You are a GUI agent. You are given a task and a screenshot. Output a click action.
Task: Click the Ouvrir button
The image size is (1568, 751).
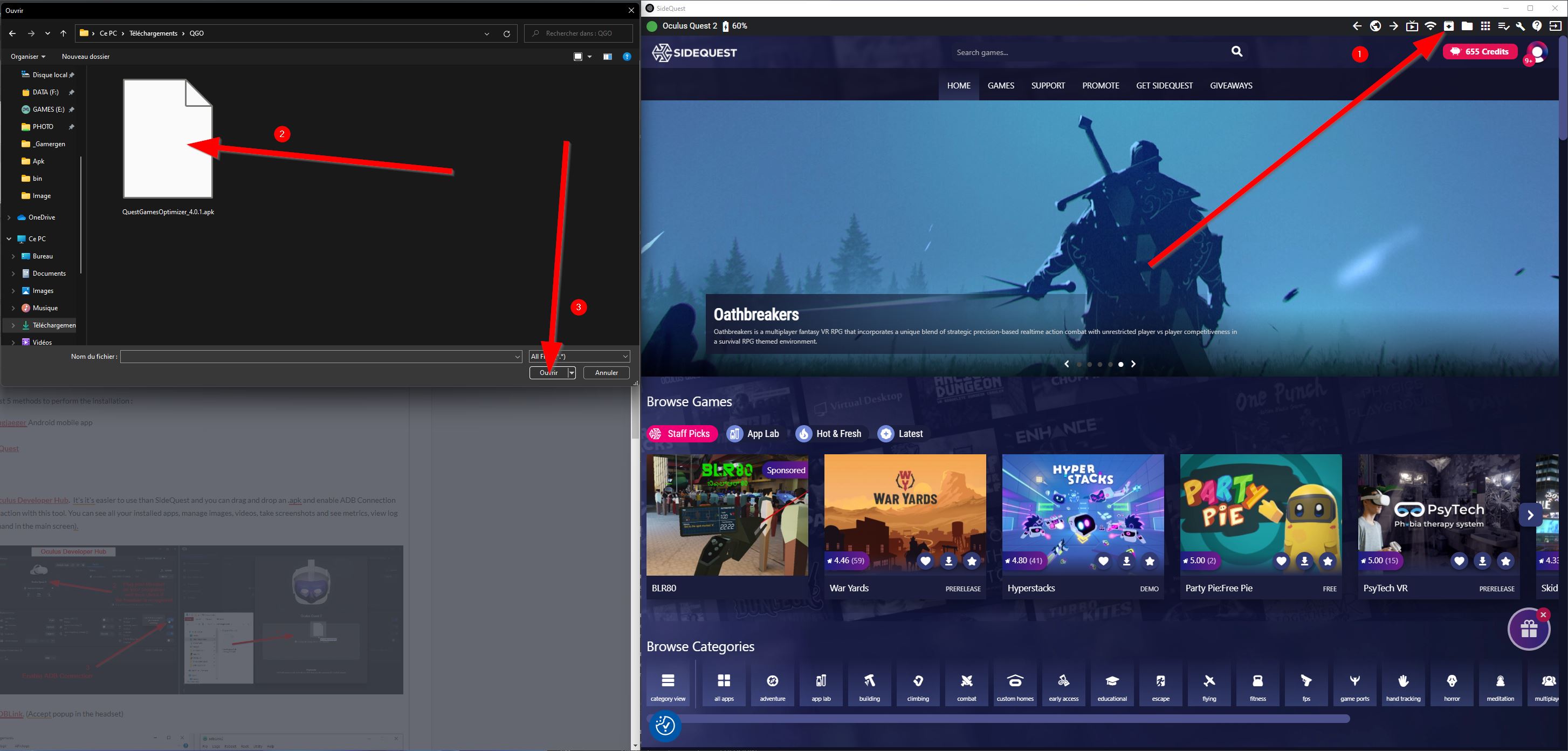pyautogui.click(x=548, y=373)
